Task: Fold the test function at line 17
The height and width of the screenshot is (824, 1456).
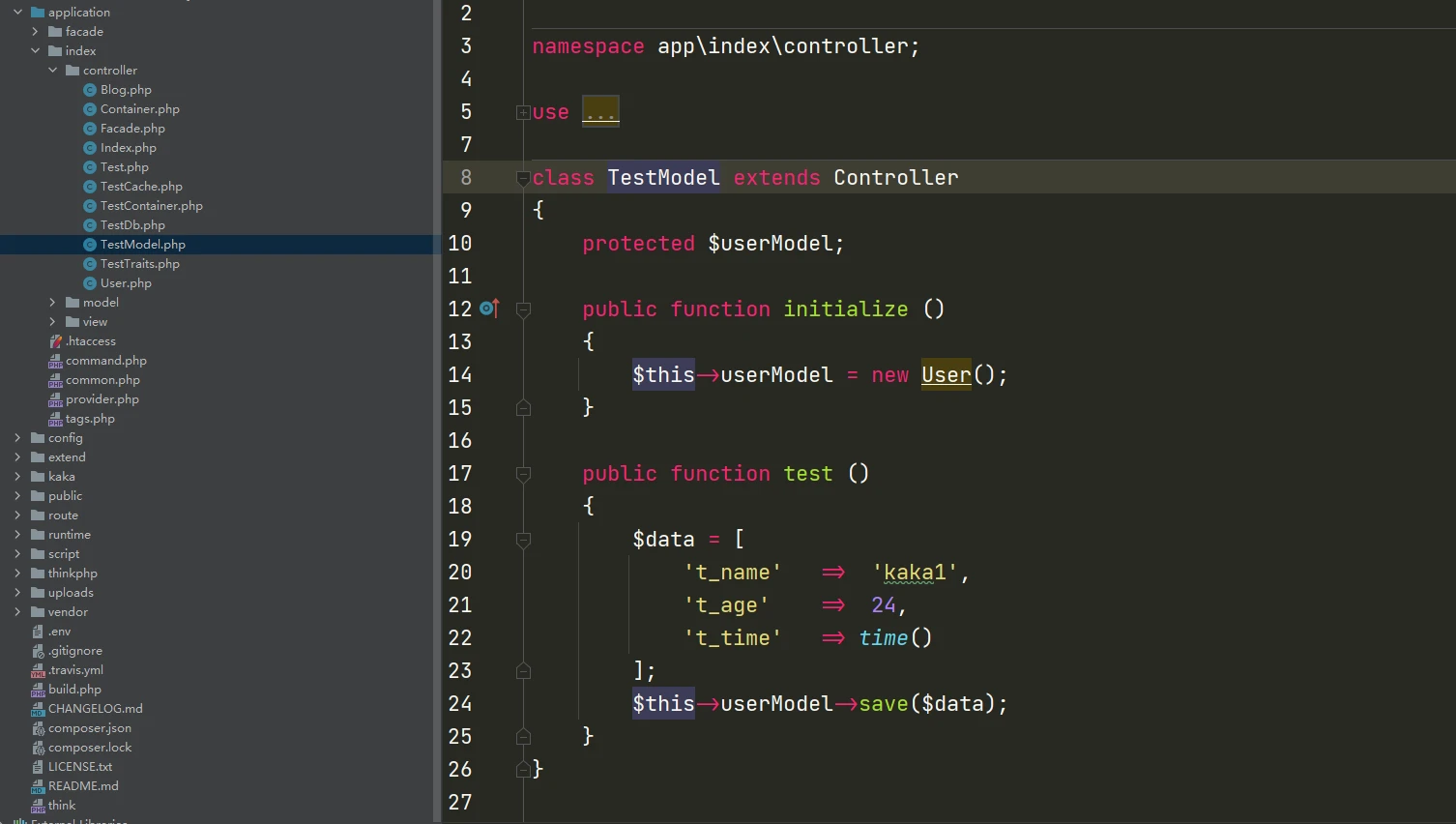Action: pyautogui.click(x=523, y=474)
